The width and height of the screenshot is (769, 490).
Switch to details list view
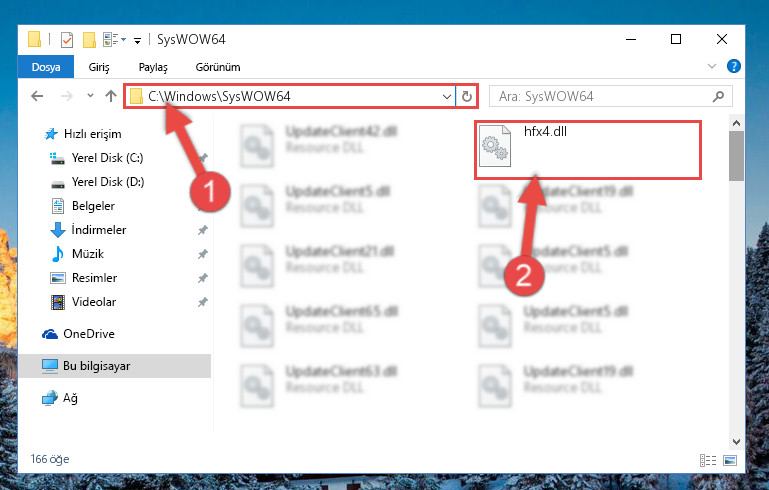coord(708,460)
